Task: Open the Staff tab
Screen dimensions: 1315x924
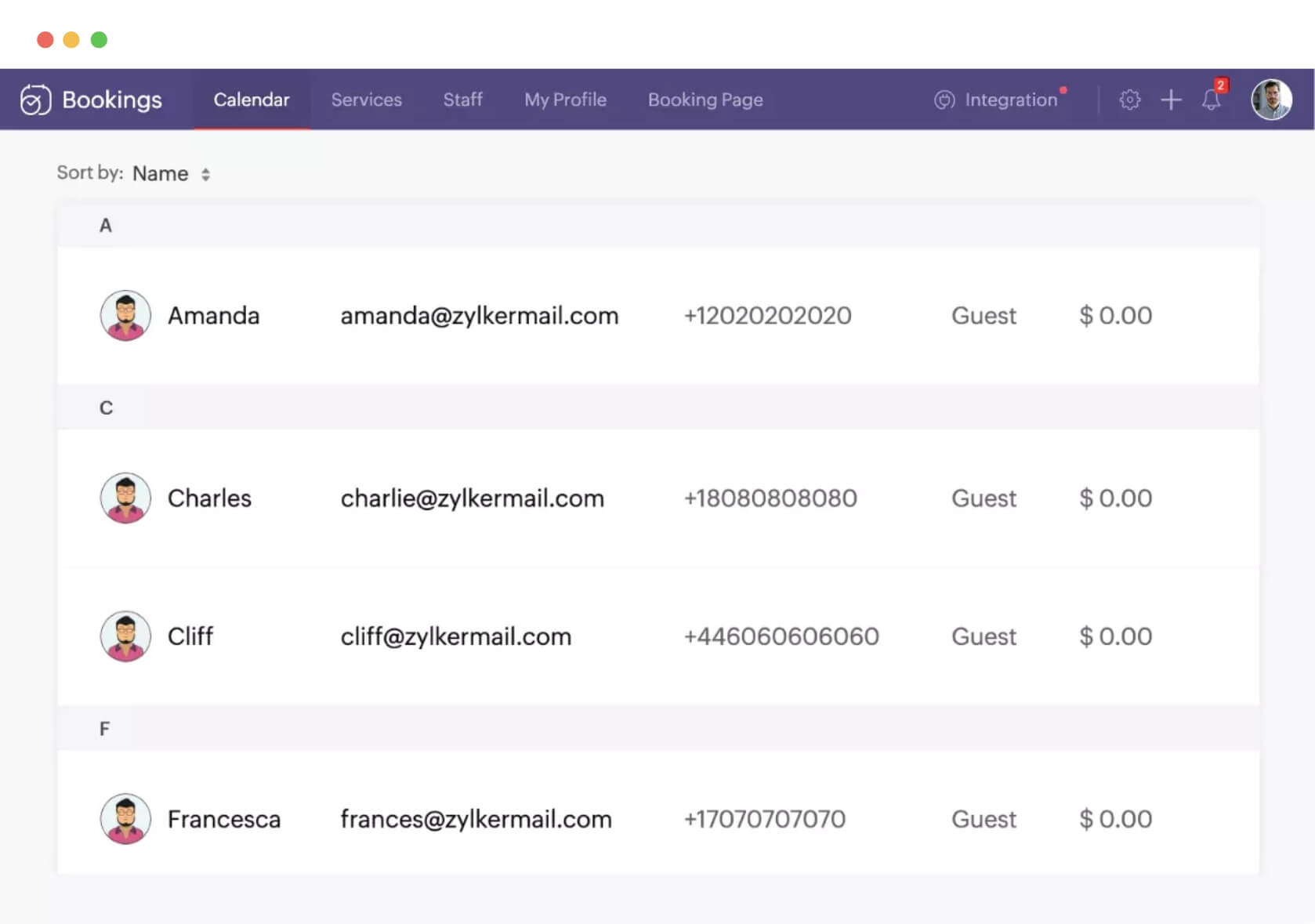Action: click(x=462, y=100)
